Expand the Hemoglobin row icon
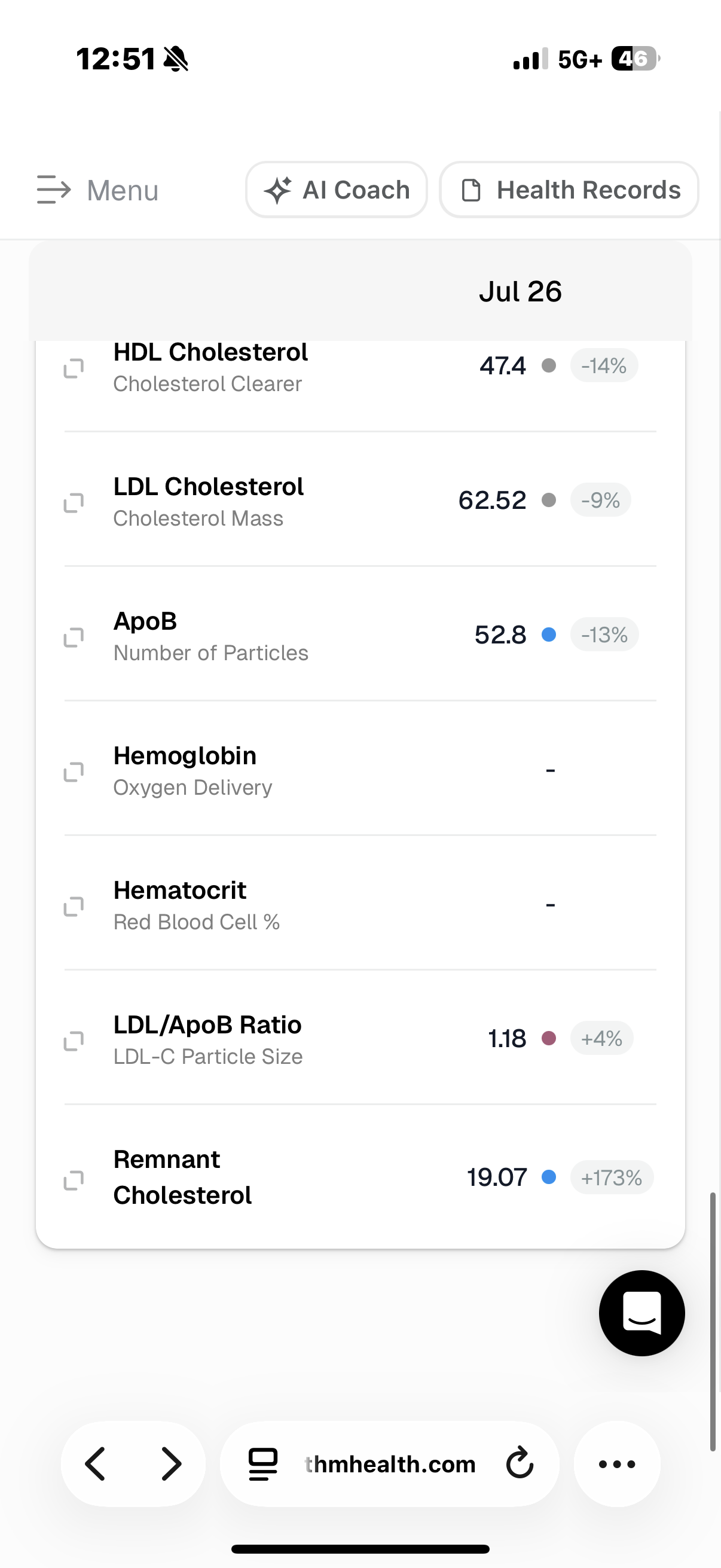The image size is (721, 1568). coord(74,772)
